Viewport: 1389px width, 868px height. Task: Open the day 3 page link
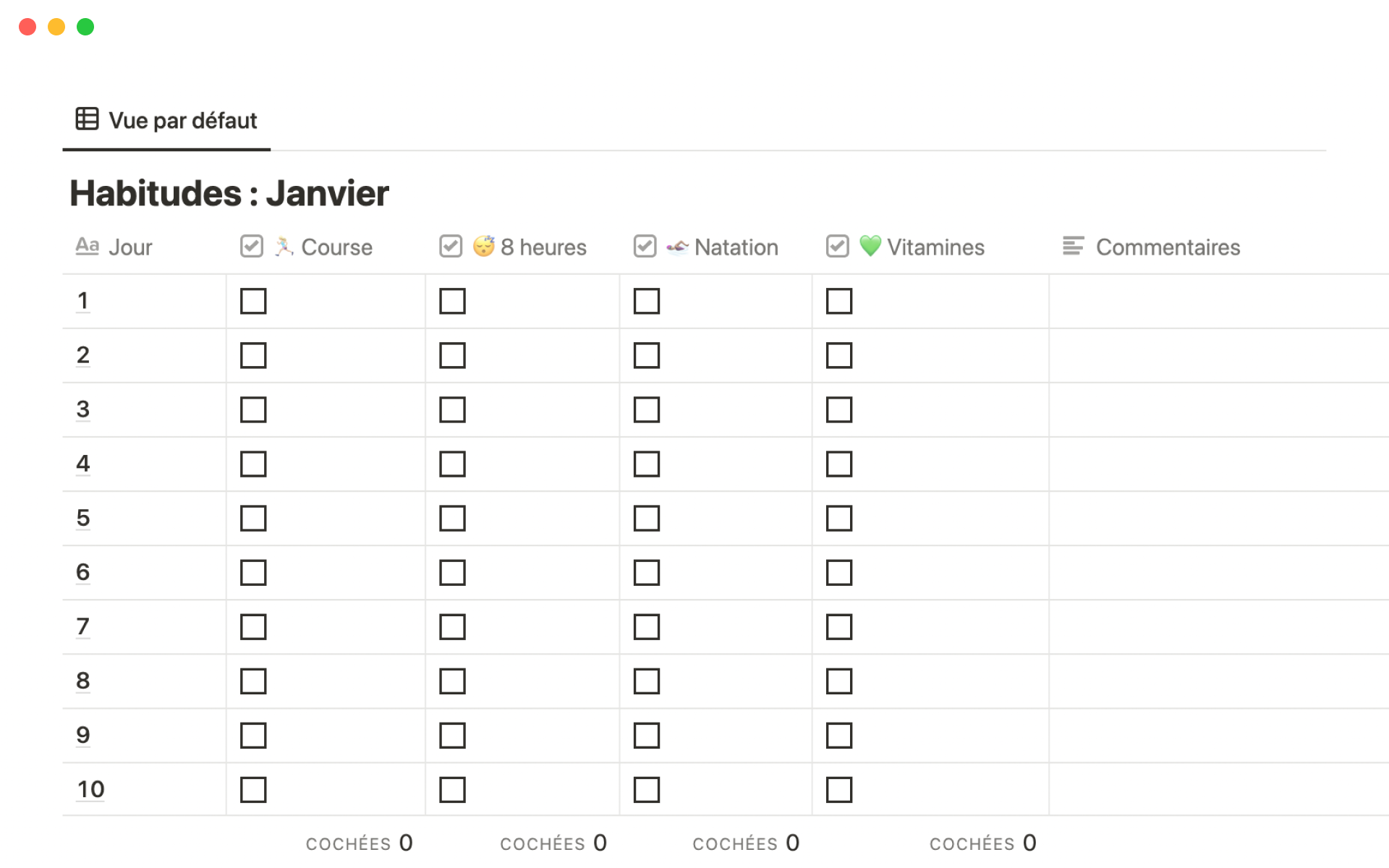tap(83, 409)
